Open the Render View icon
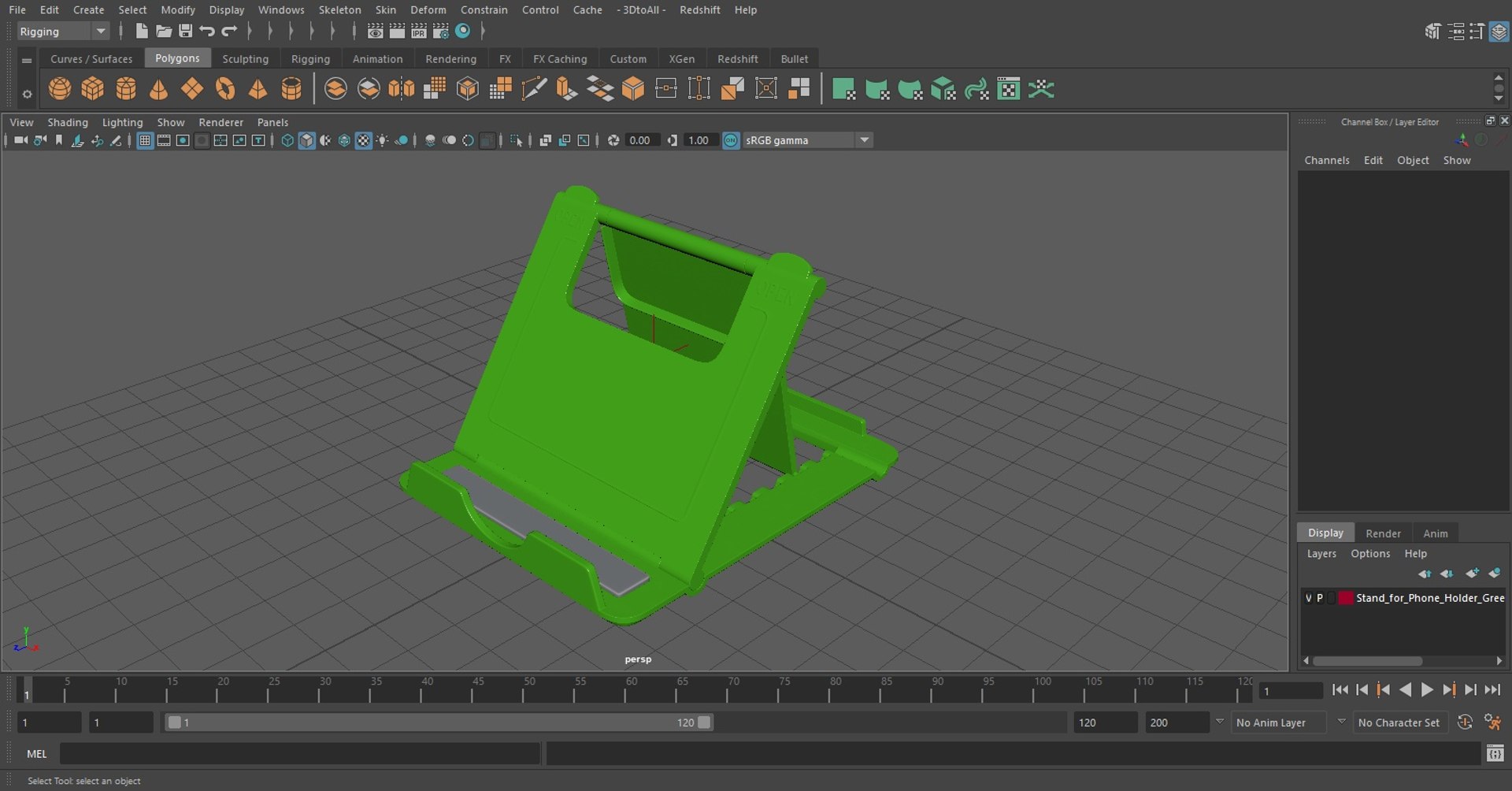The width and height of the screenshot is (1512, 791). pyautogui.click(x=376, y=31)
